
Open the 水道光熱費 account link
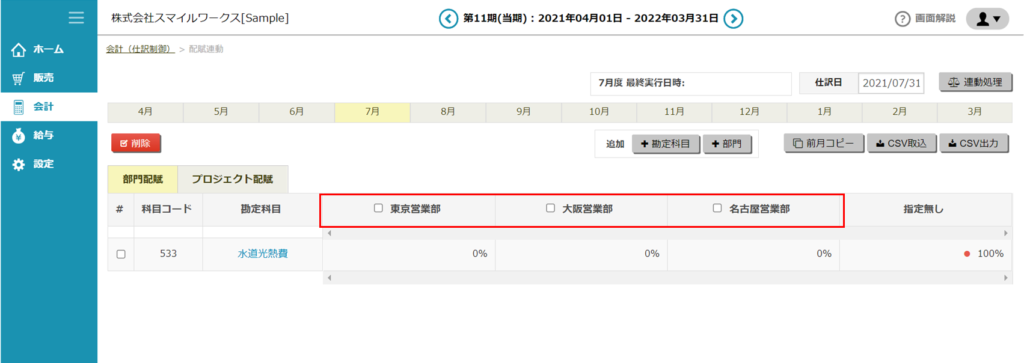click(x=263, y=254)
